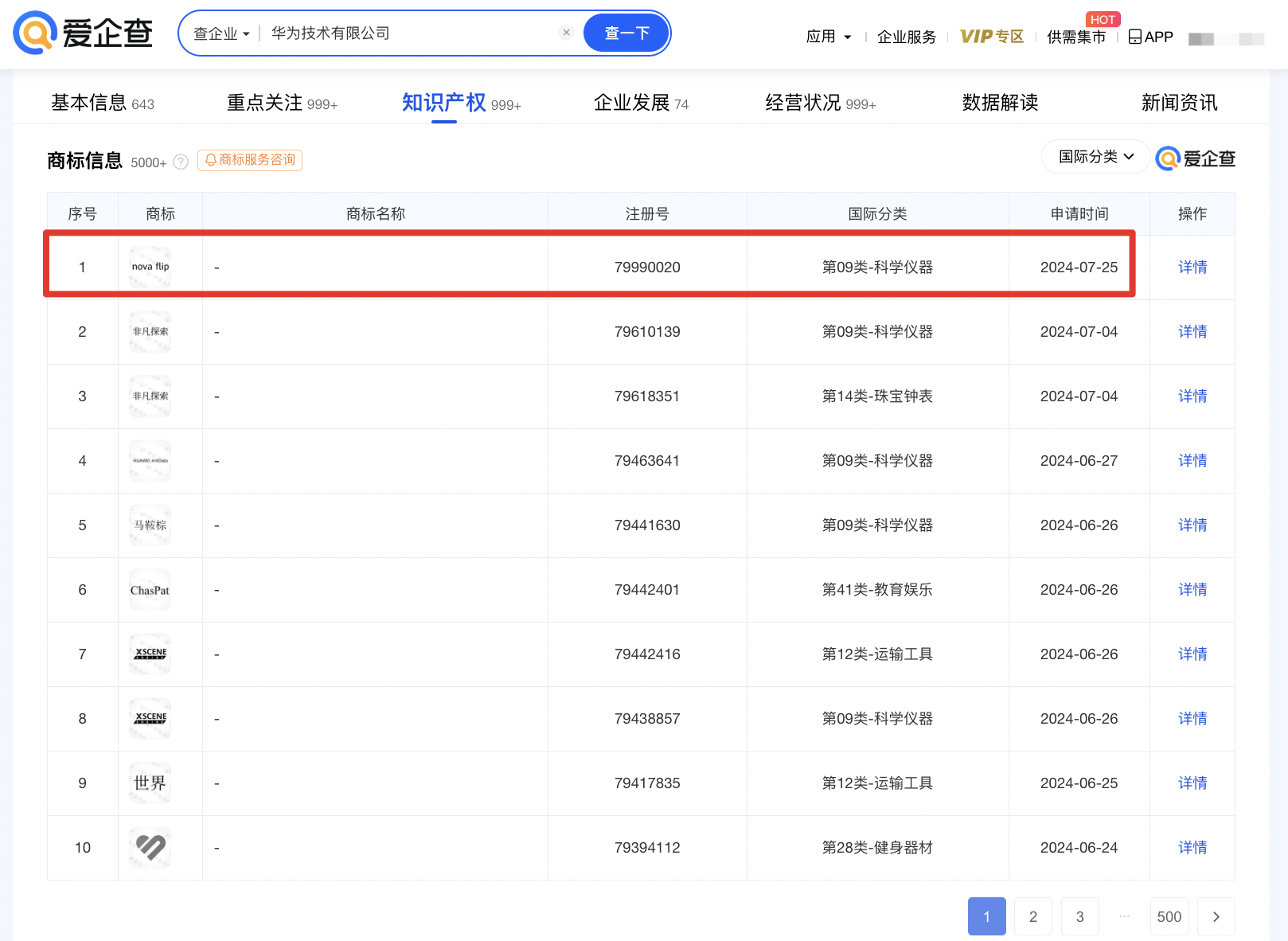Select the 知识产权 tab
1288x941 pixels.
coord(461,103)
